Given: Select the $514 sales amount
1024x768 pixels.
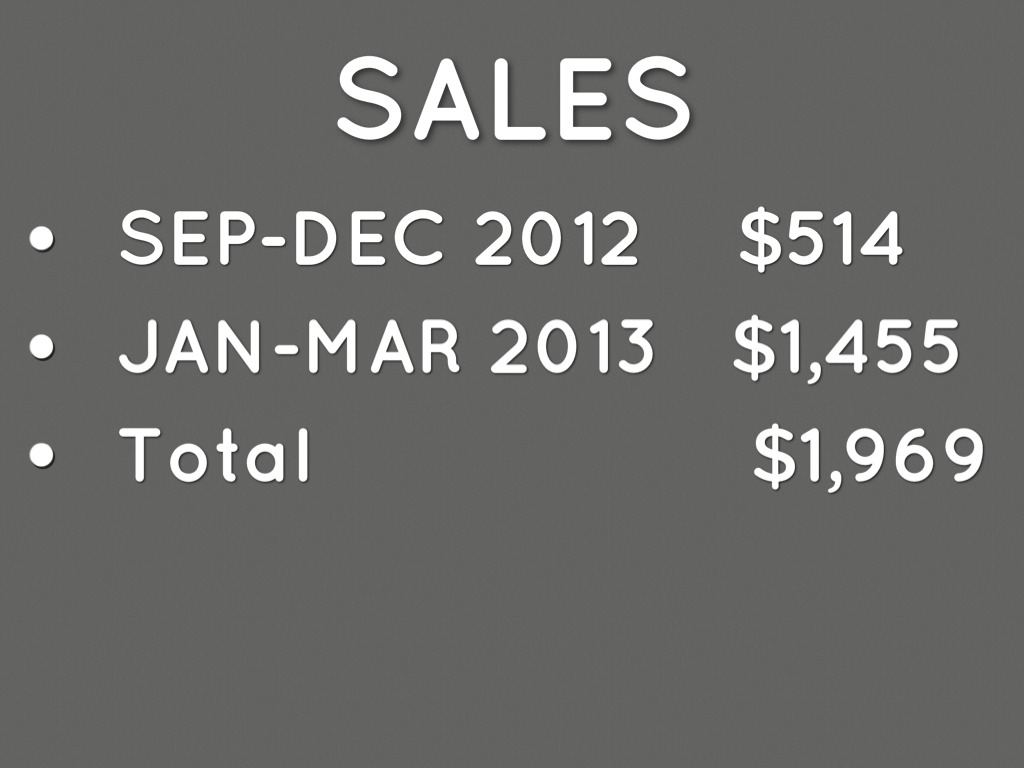Looking at the screenshot, I should tap(821, 241).
